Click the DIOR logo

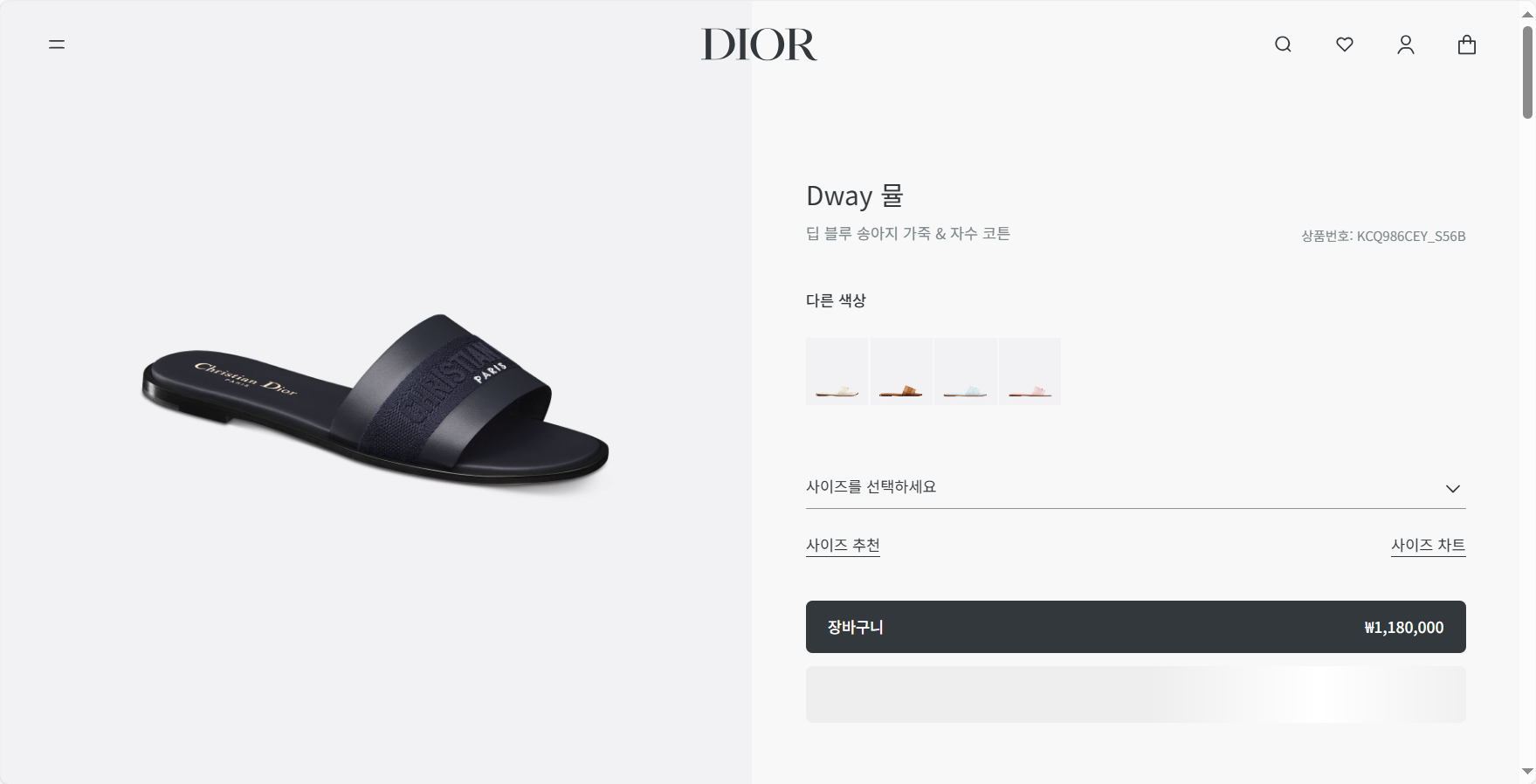[x=759, y=45]
